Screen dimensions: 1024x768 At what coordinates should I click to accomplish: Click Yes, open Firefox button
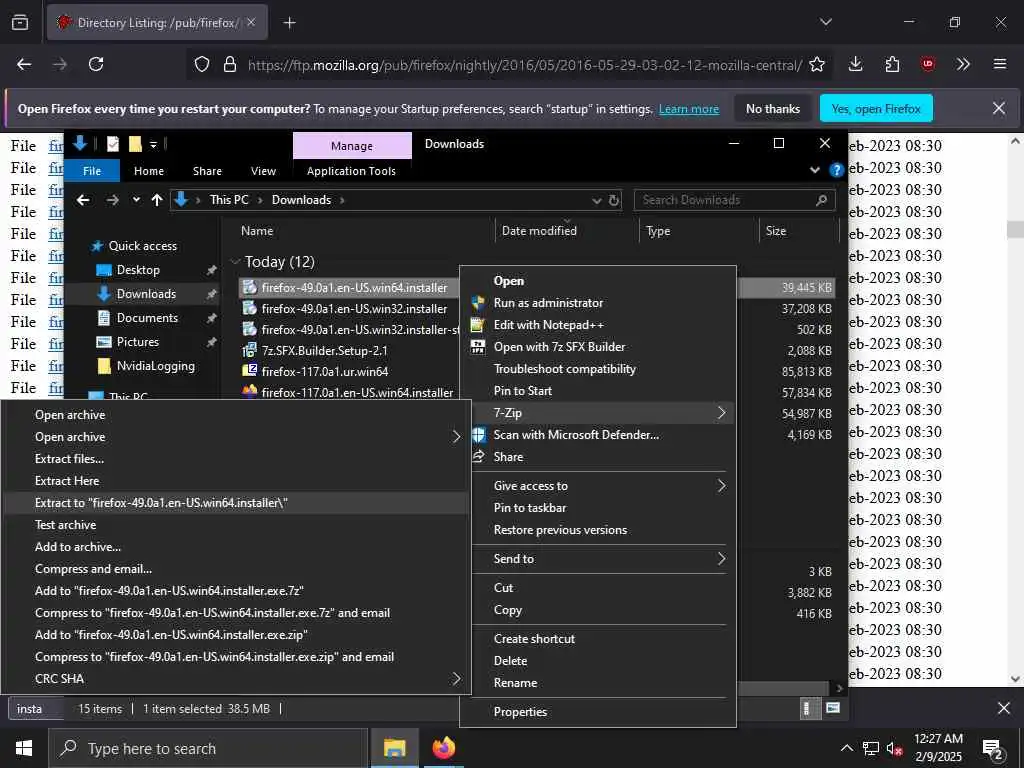coord(876,108)
